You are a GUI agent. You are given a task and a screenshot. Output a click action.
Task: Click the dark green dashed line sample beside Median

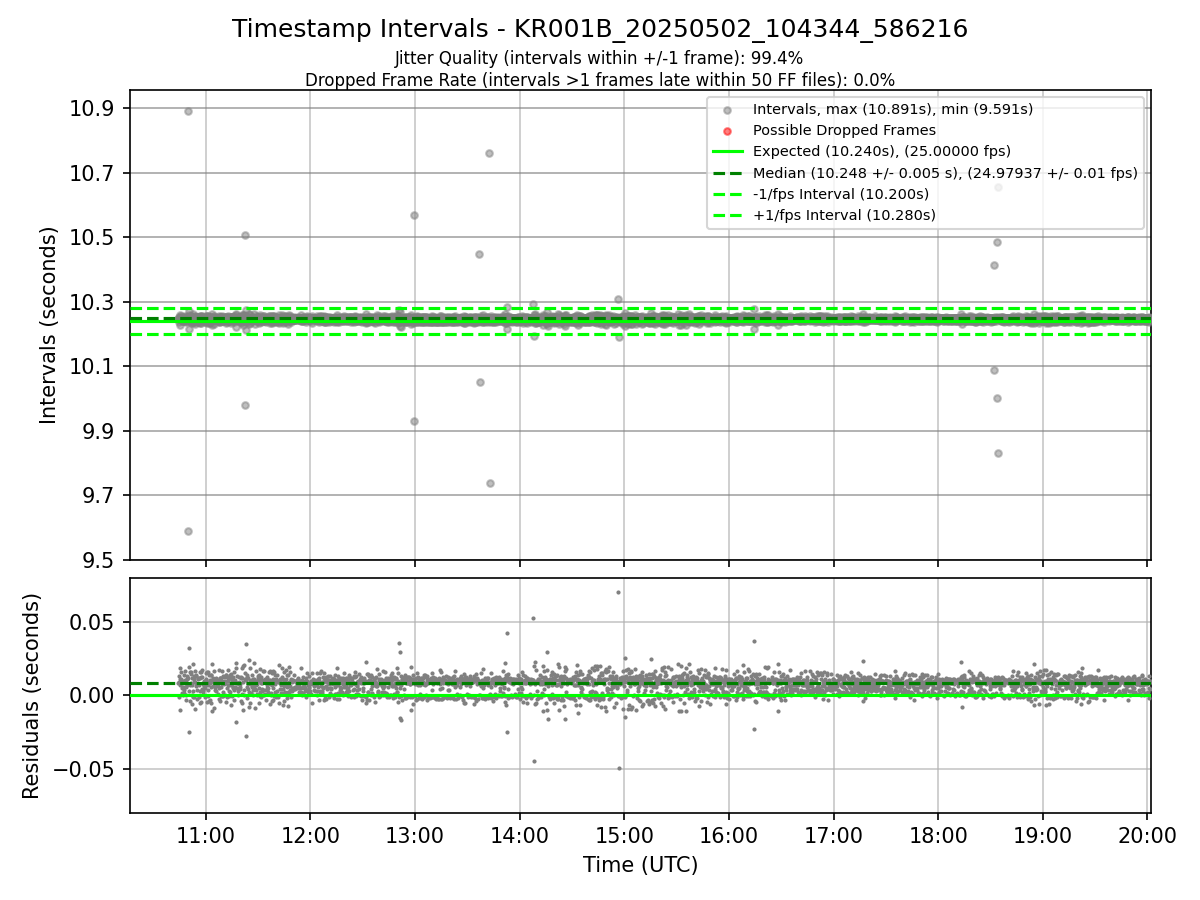(727, 173)
